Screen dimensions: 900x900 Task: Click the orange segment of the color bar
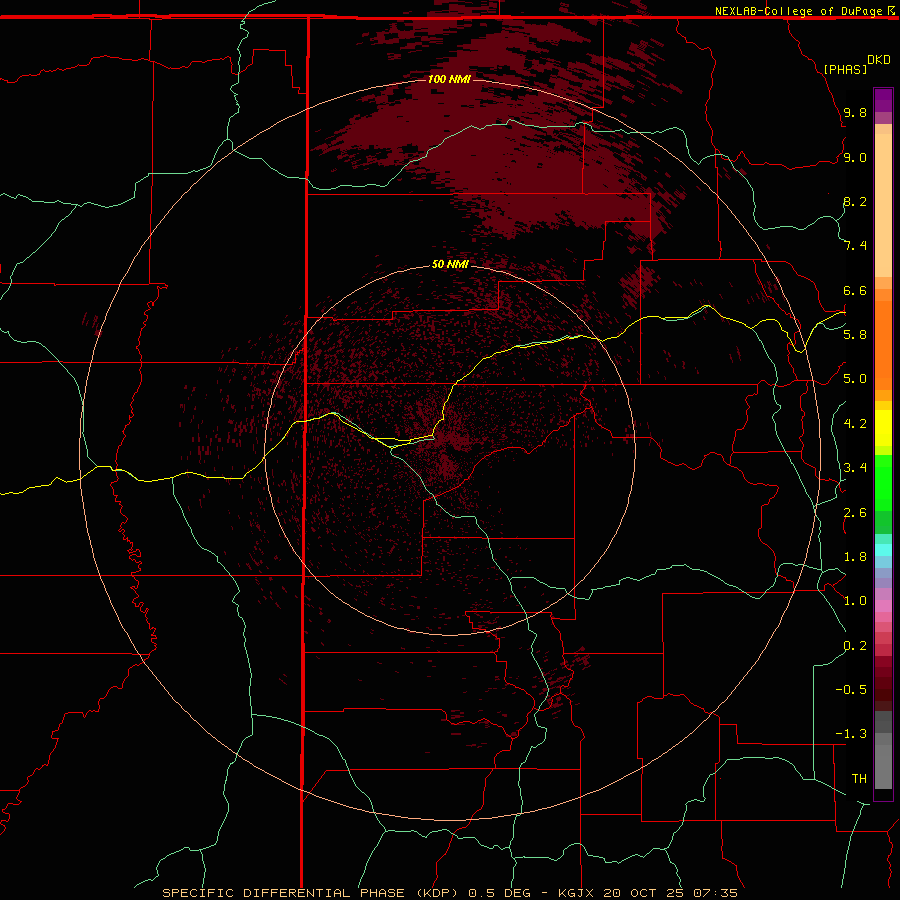(x=883, y=344)
